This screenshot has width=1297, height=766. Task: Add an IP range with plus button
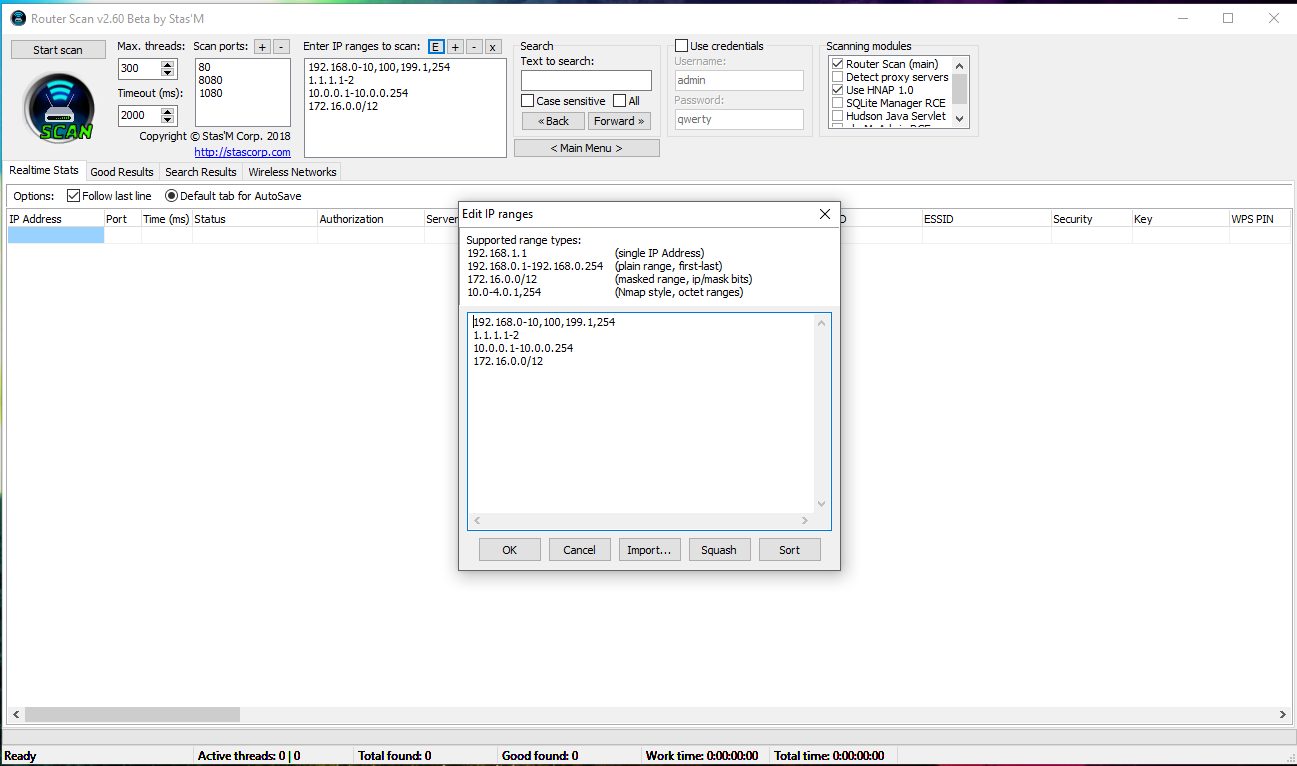455,47
